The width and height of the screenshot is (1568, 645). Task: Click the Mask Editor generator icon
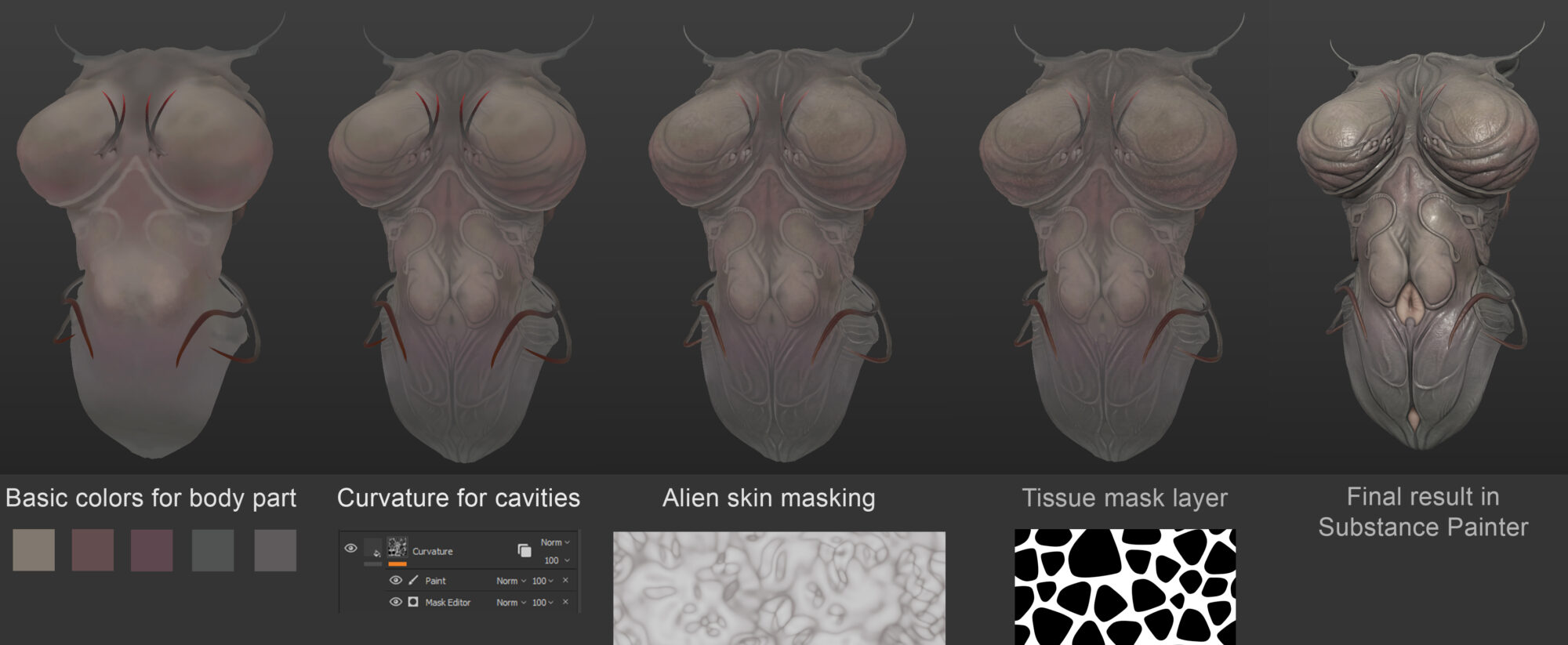413,602
